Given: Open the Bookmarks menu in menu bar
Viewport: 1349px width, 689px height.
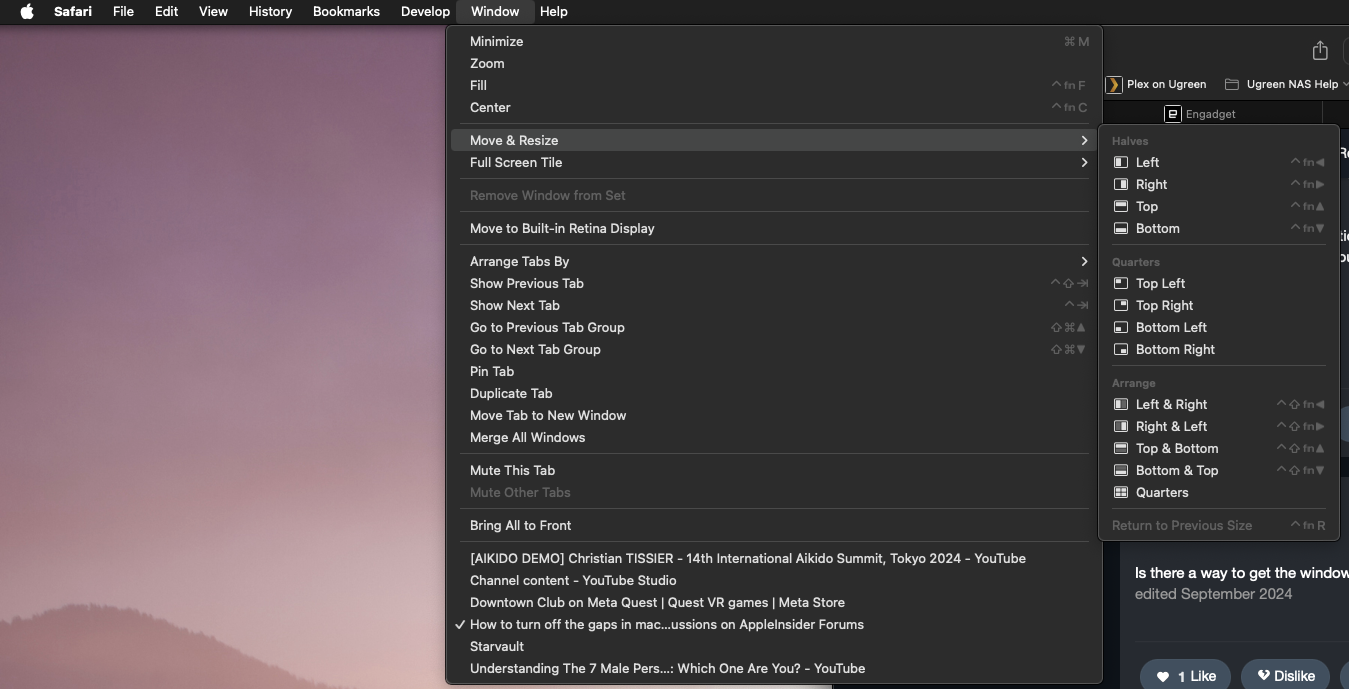Looking at the screenshot, I should point(346,12).
